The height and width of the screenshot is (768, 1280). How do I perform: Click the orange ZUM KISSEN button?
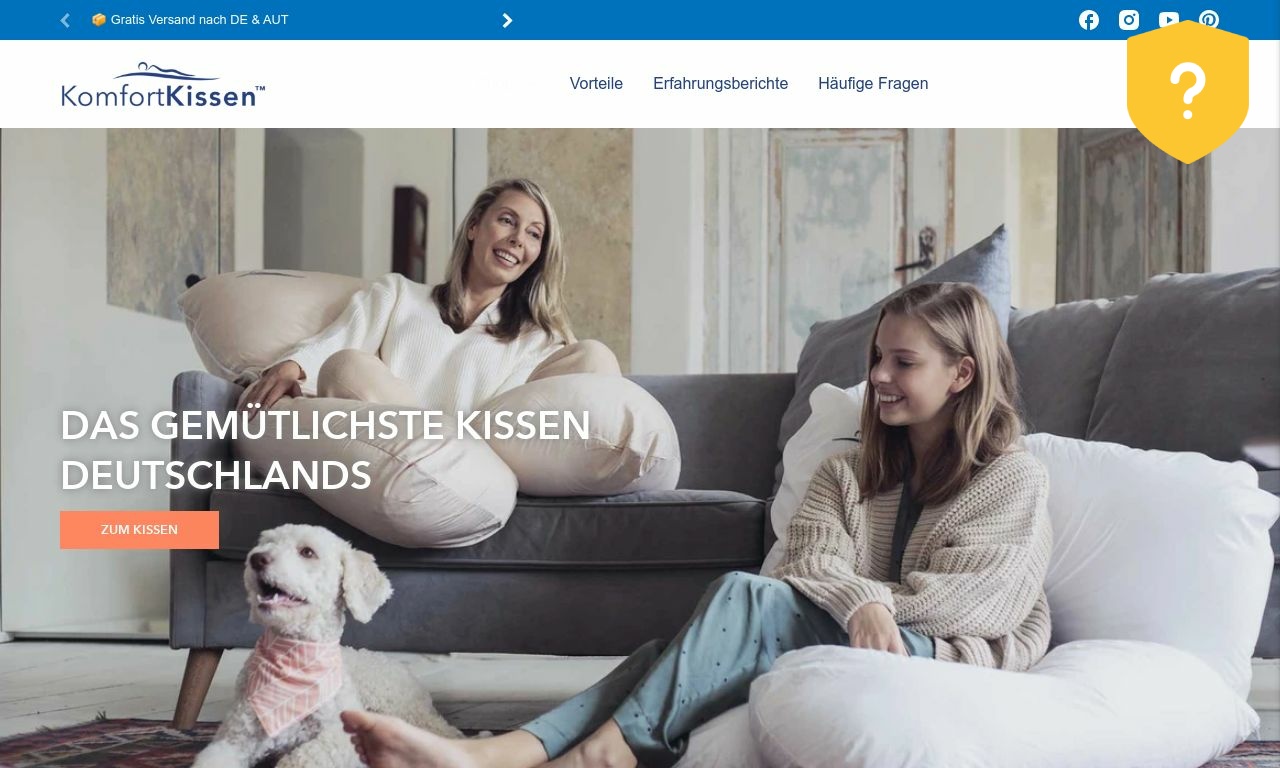tap(139, 530)
